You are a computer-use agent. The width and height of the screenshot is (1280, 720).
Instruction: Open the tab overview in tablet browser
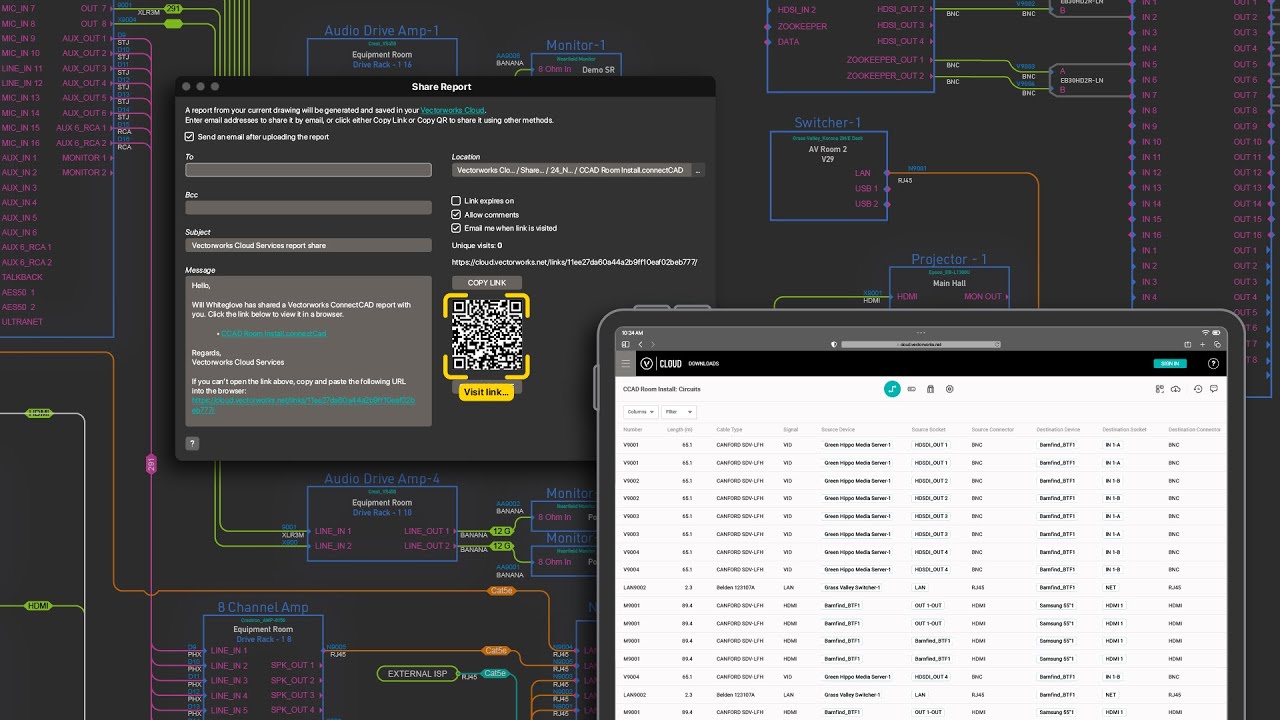pyautogui.click(x=1217, y=344)
